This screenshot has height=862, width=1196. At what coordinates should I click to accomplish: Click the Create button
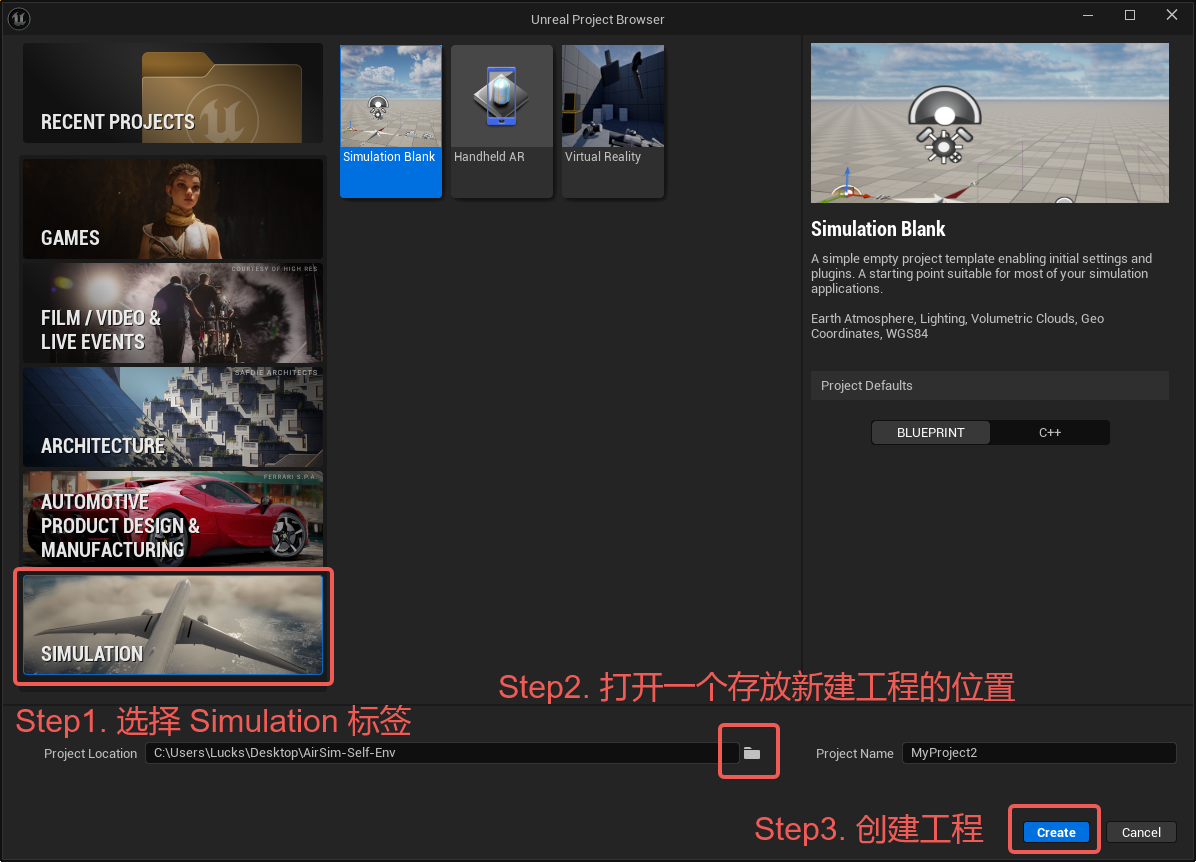point(1056,832)
